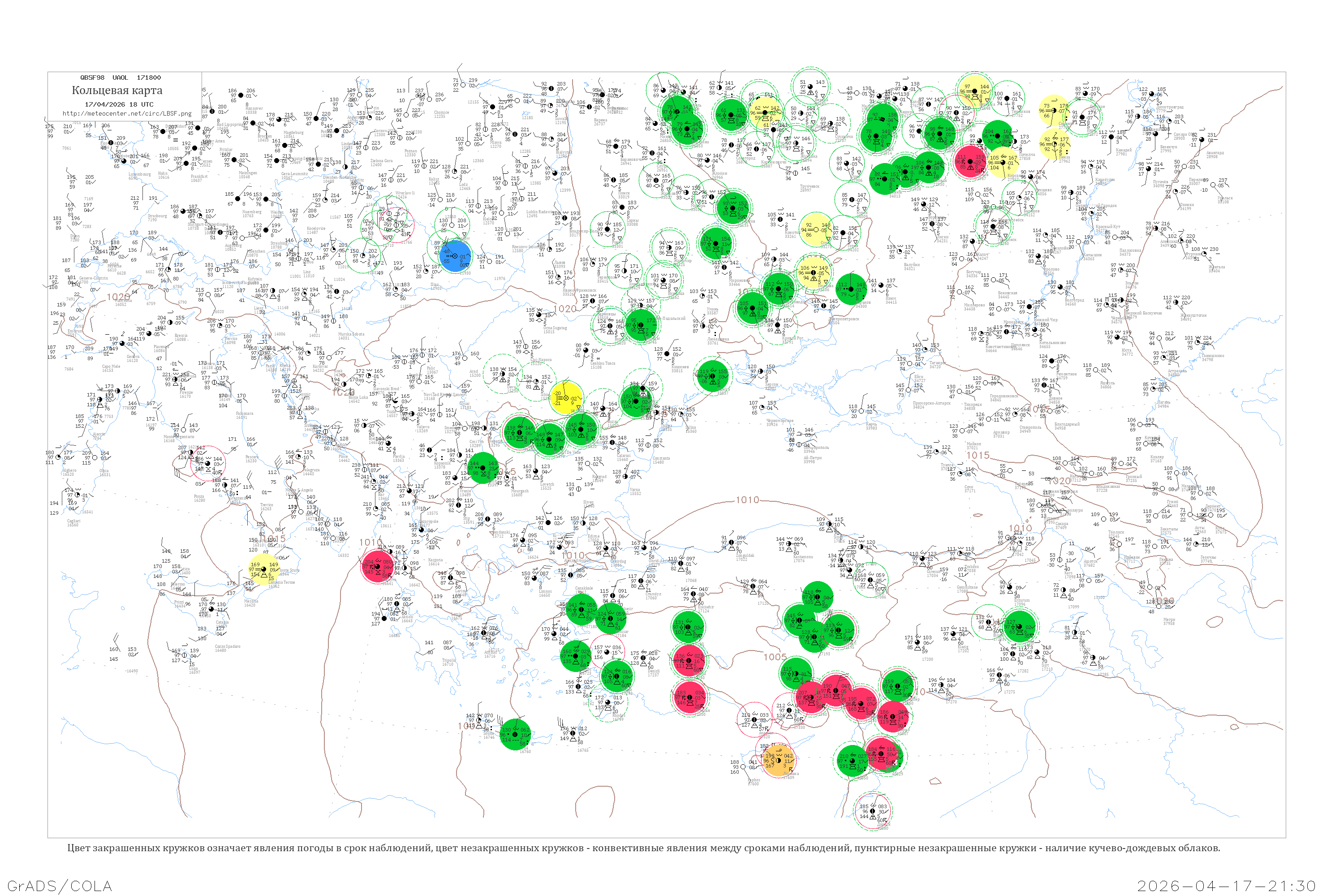Viewport: 1344px width, 896px height.
Task: Select the Frankfurt 10637 station label
Action: pyautogui.click(x=199, y=178)
